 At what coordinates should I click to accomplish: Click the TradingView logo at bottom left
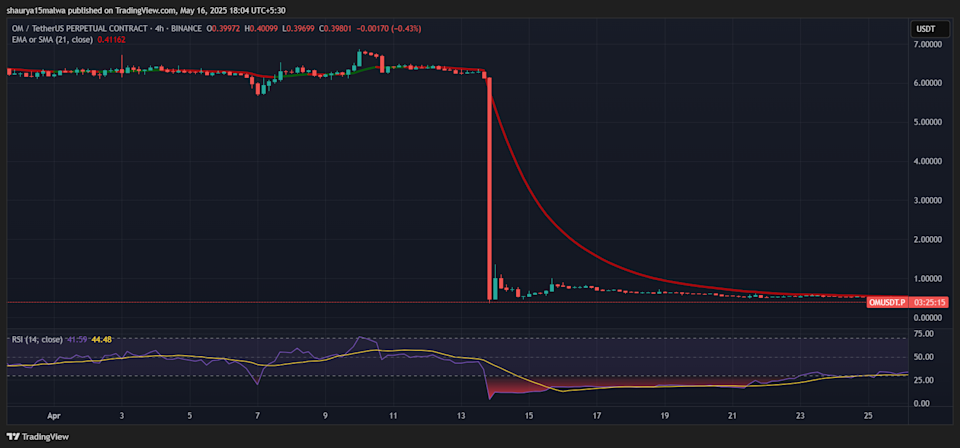[x=37, y=437]
